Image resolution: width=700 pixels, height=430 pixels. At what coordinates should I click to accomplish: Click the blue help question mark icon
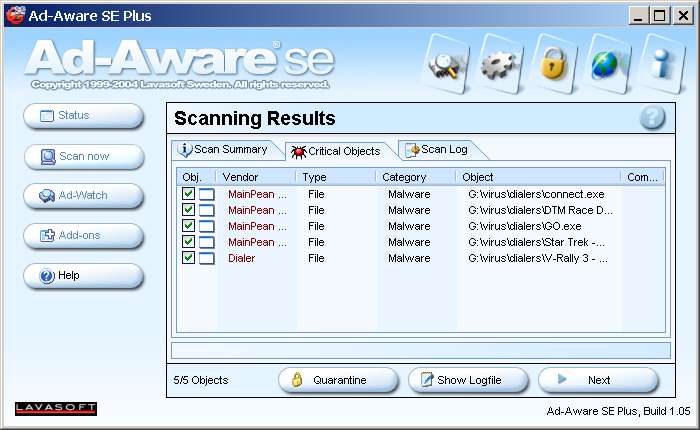click(652, 118)
